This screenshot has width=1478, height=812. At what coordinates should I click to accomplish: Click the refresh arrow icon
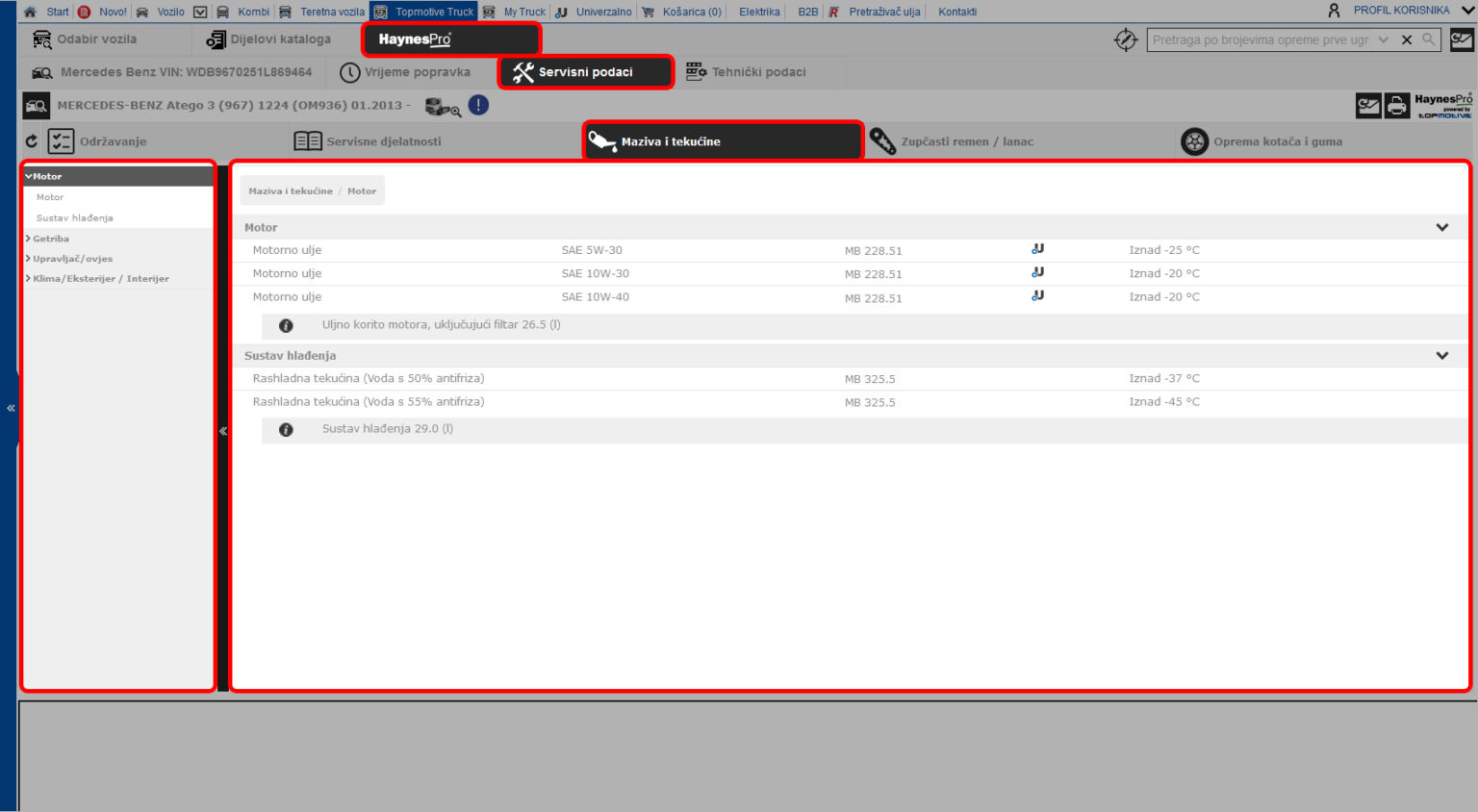(x=32, y=141)
